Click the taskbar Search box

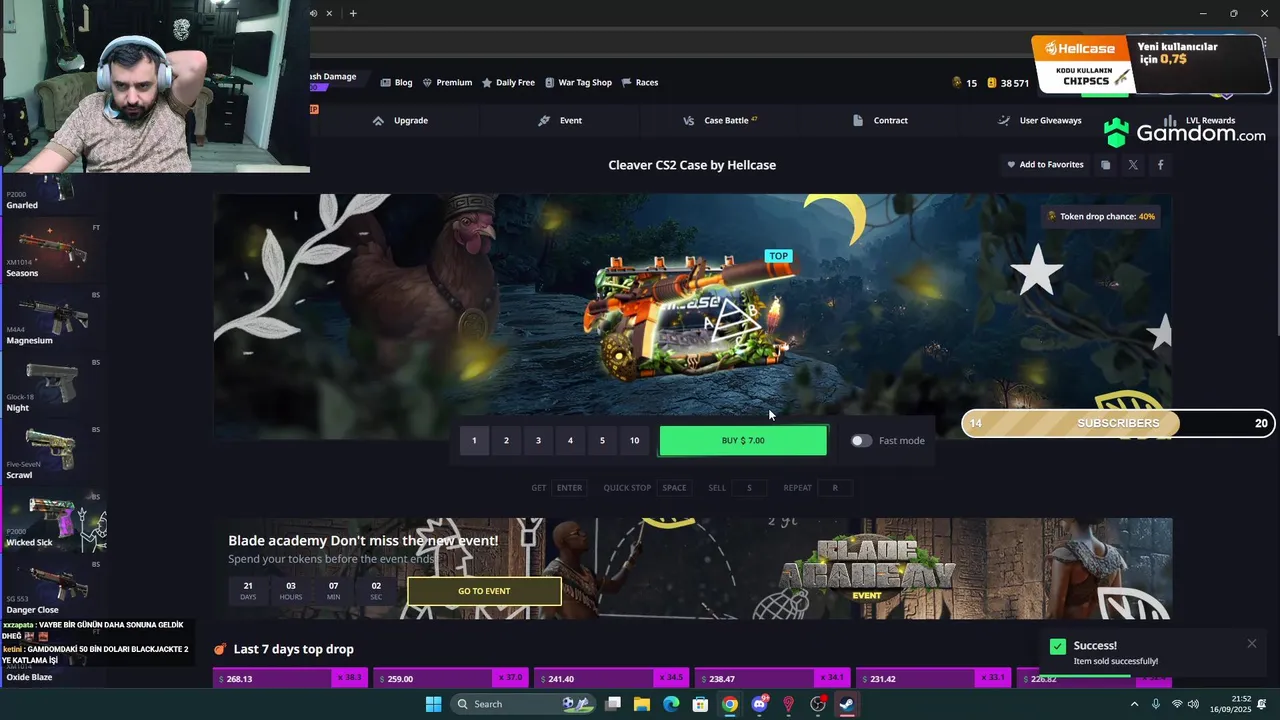tap(522, 704)
